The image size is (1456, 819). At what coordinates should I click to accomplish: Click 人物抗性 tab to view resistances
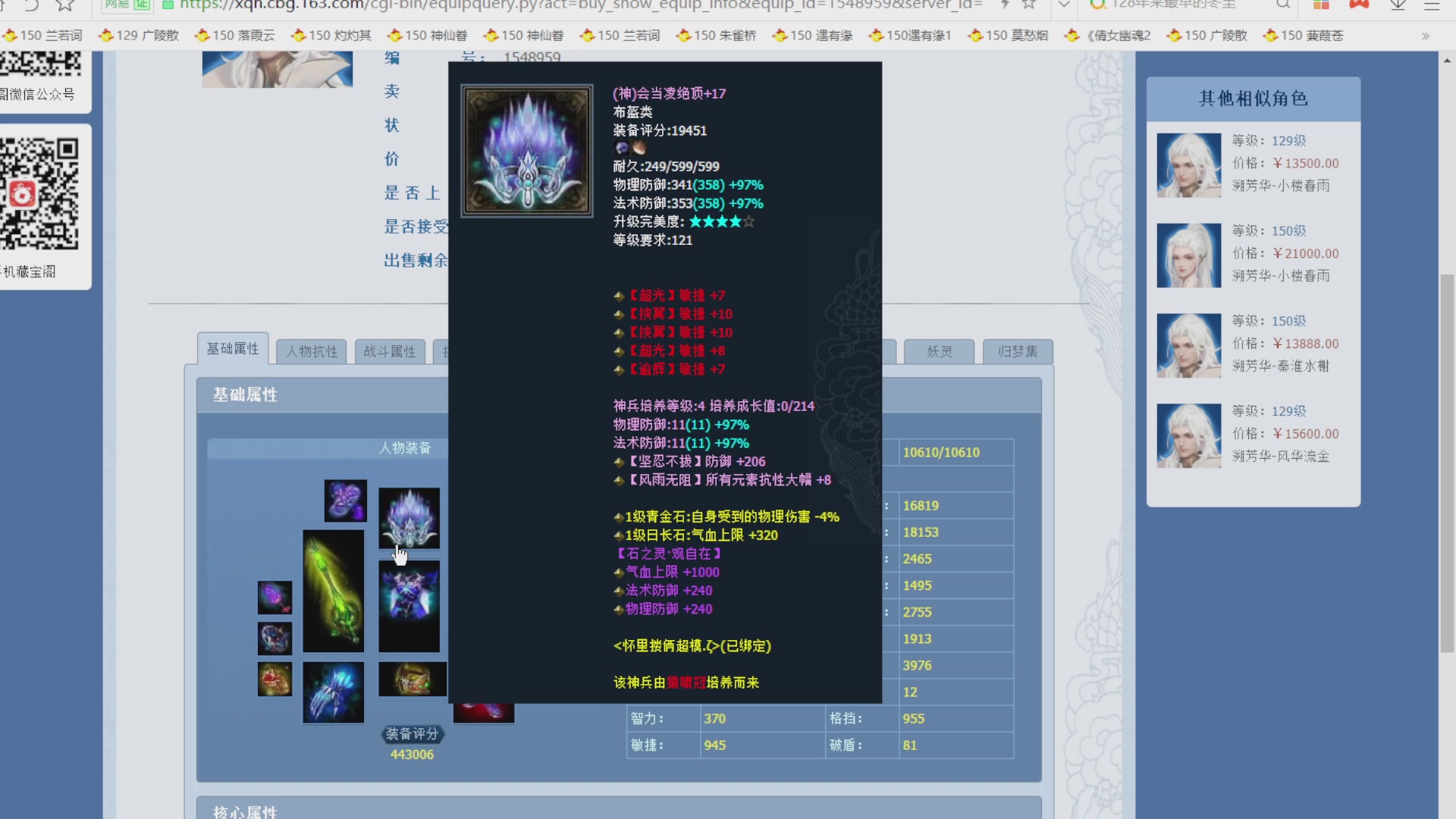pos(310,351)
